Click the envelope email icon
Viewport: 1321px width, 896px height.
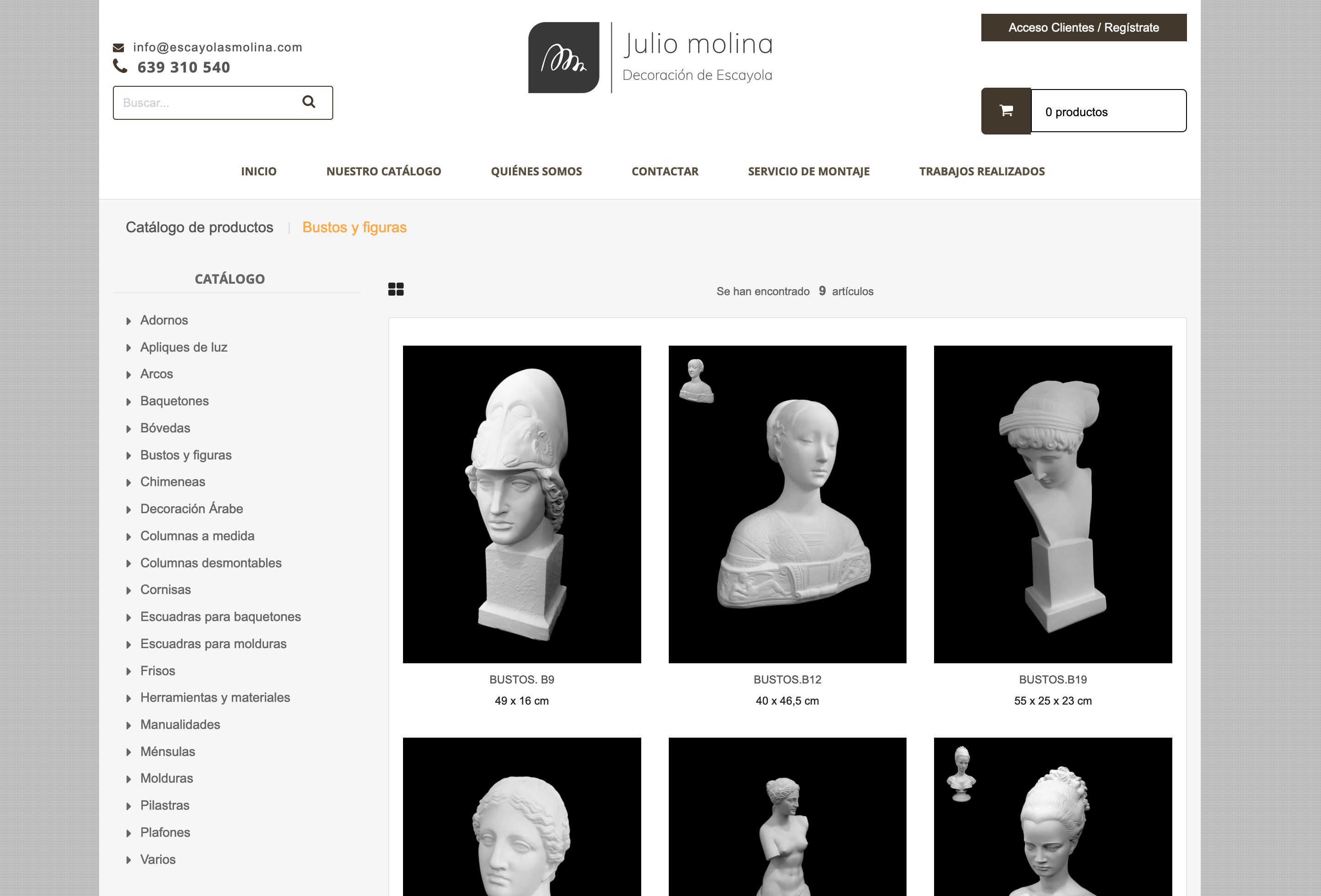coord(118,48)
